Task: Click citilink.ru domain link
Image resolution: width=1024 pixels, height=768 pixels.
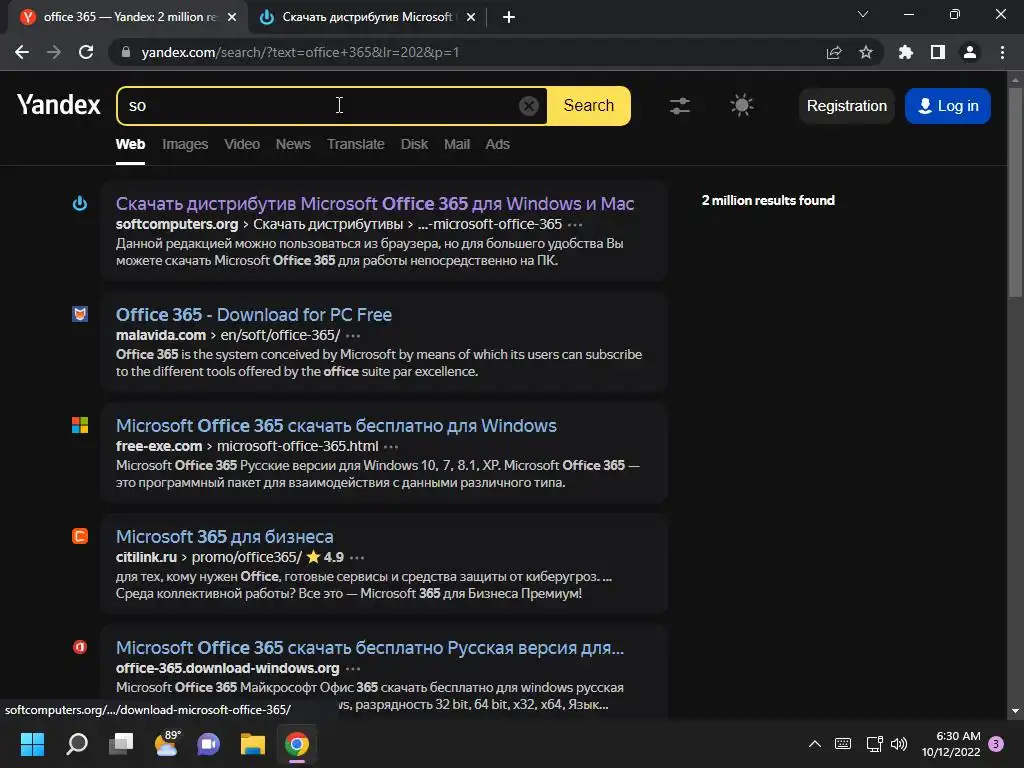Action: [x=146, y=557]
